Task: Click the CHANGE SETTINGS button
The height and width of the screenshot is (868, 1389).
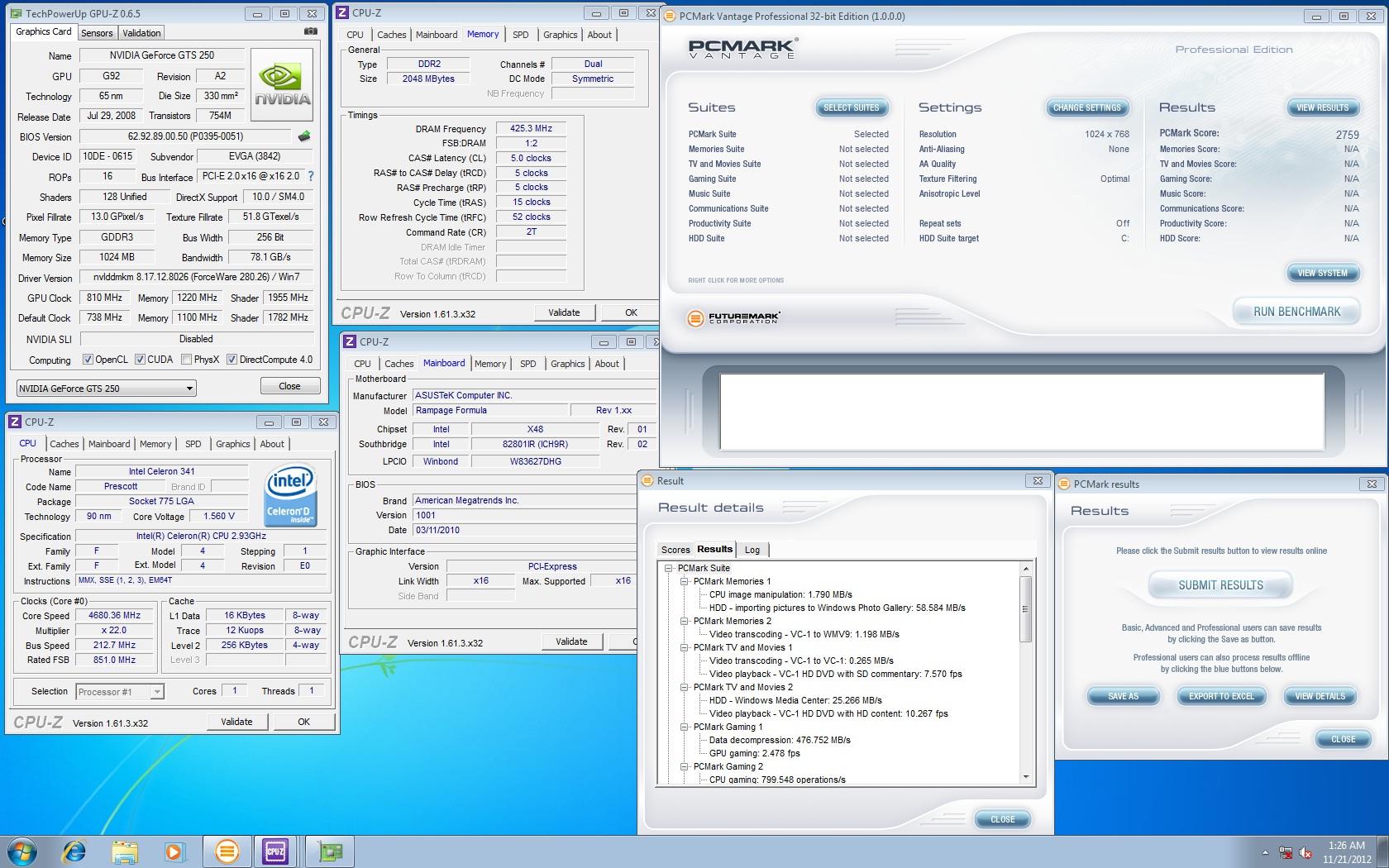Action: pos(1086,107)
